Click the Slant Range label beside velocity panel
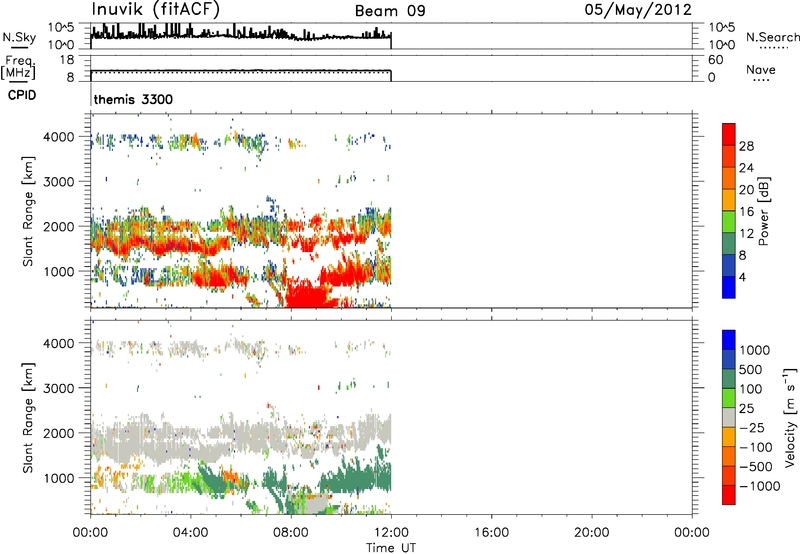Screen dimensions: 800x554 pyautogui.click(x=28, y=417)
